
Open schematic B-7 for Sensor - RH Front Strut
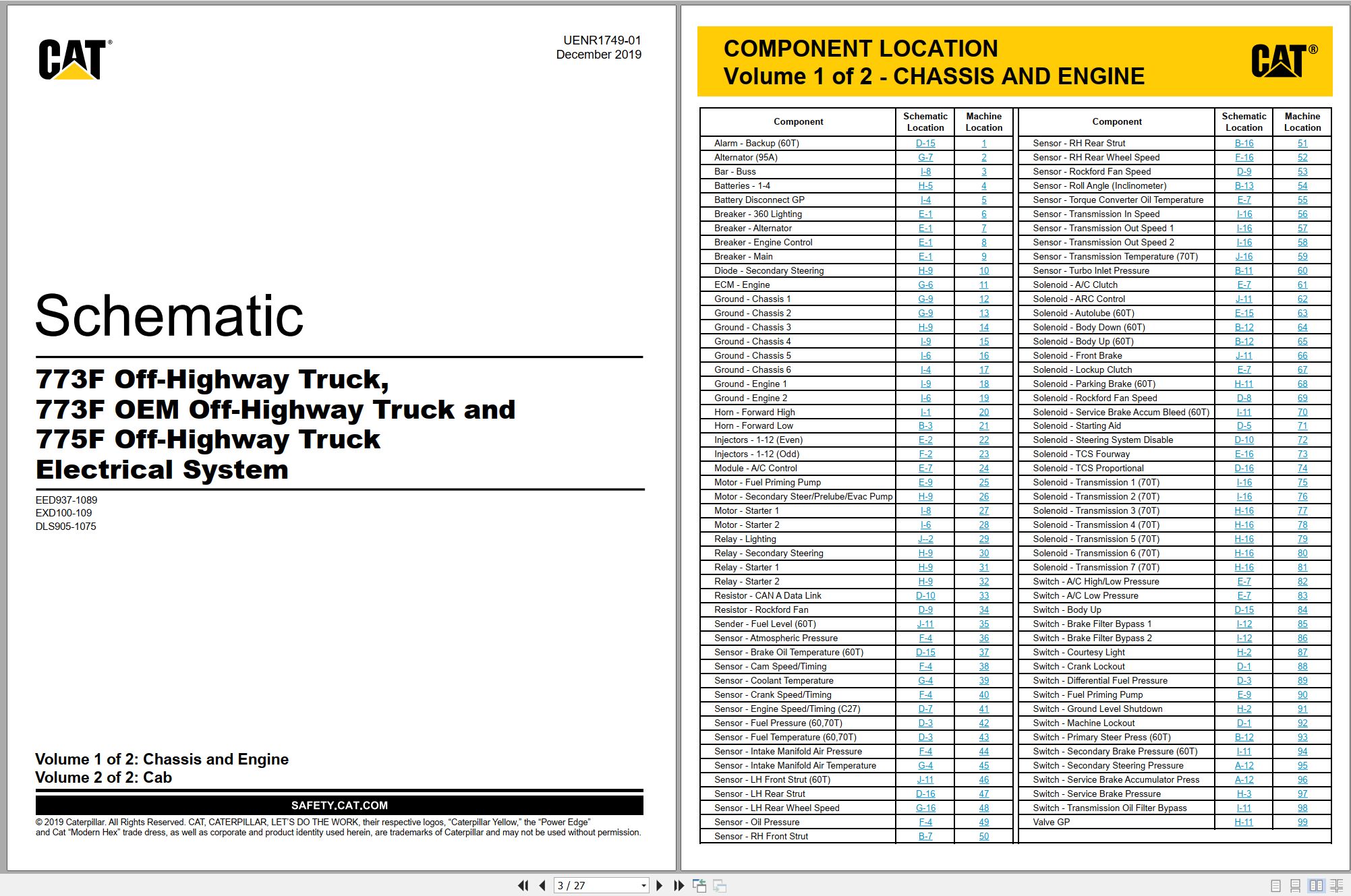coord(925,837)
